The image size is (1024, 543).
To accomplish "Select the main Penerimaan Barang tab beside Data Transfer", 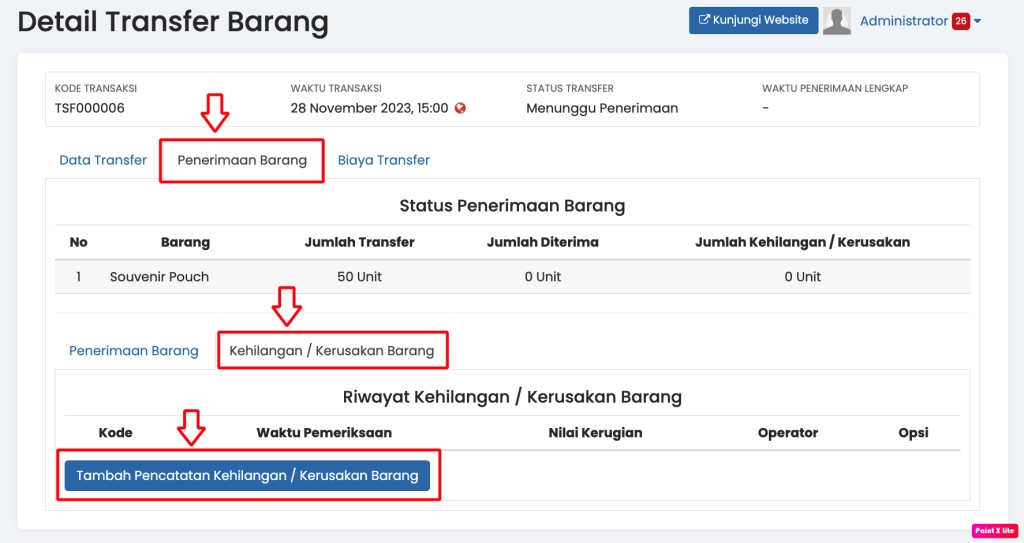I will tap(242, 160).
